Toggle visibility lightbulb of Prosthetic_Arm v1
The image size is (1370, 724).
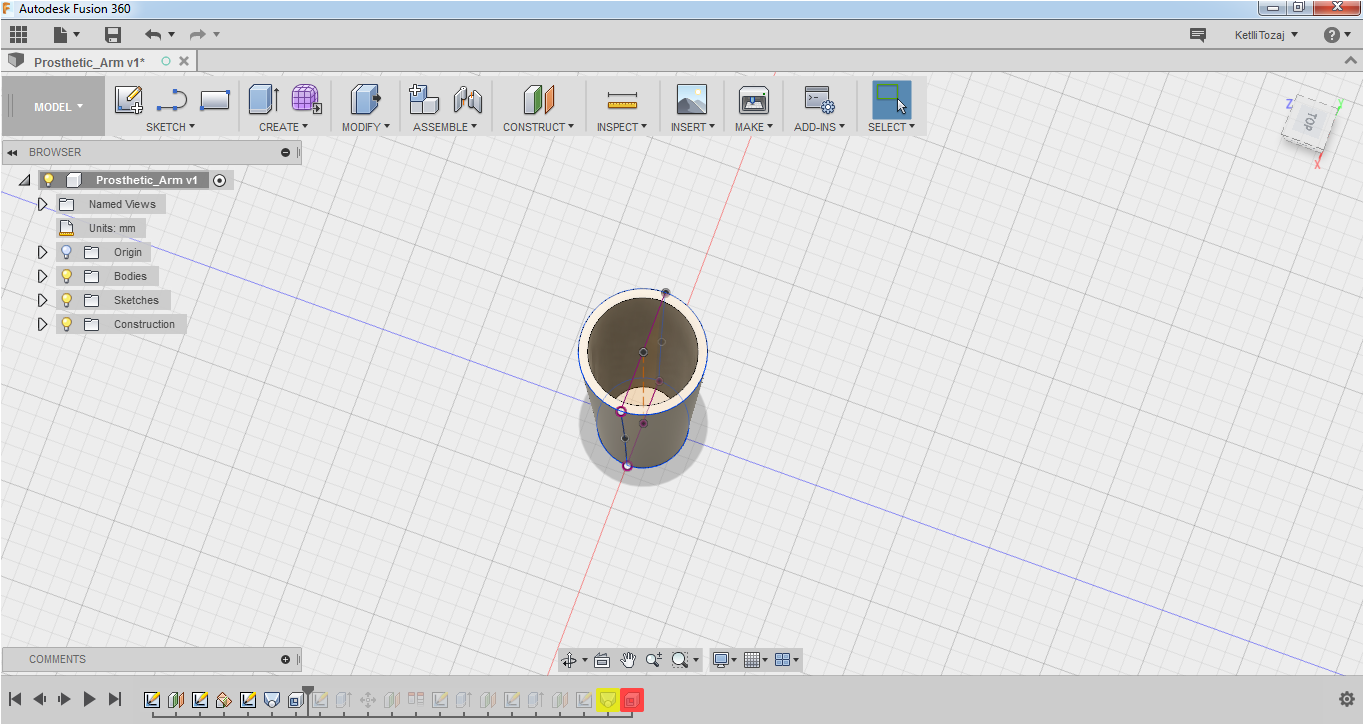click(x=48, y=180)
